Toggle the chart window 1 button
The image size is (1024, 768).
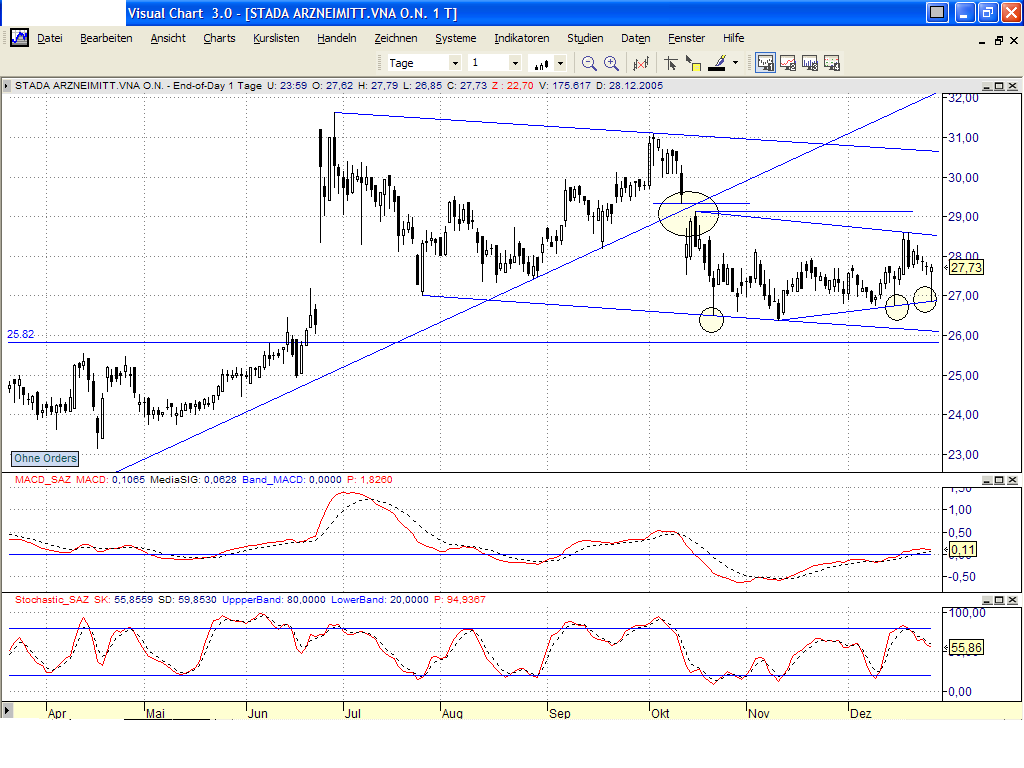[765, 62]
